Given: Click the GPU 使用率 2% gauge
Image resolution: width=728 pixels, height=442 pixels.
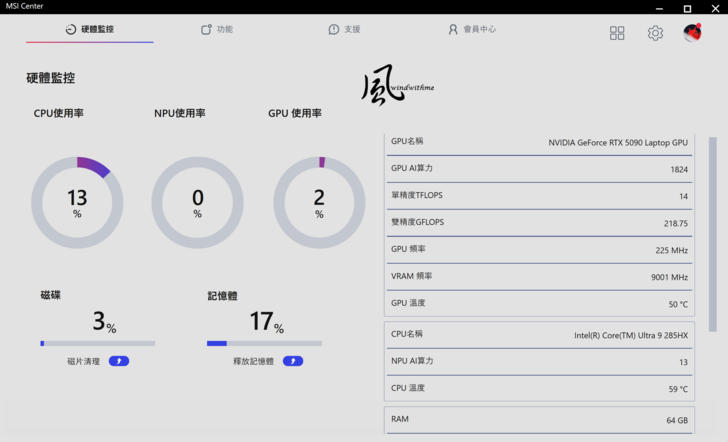Looking at the screenshot, I should tap(319, 203).
